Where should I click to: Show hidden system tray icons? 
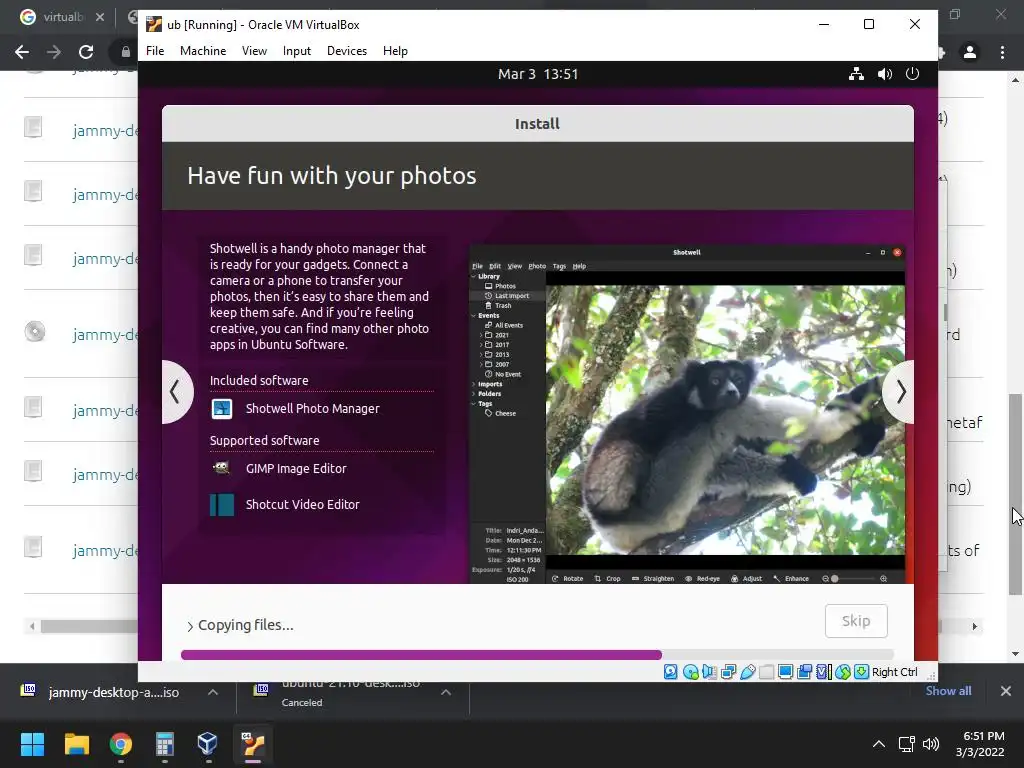tap(879, 744)
